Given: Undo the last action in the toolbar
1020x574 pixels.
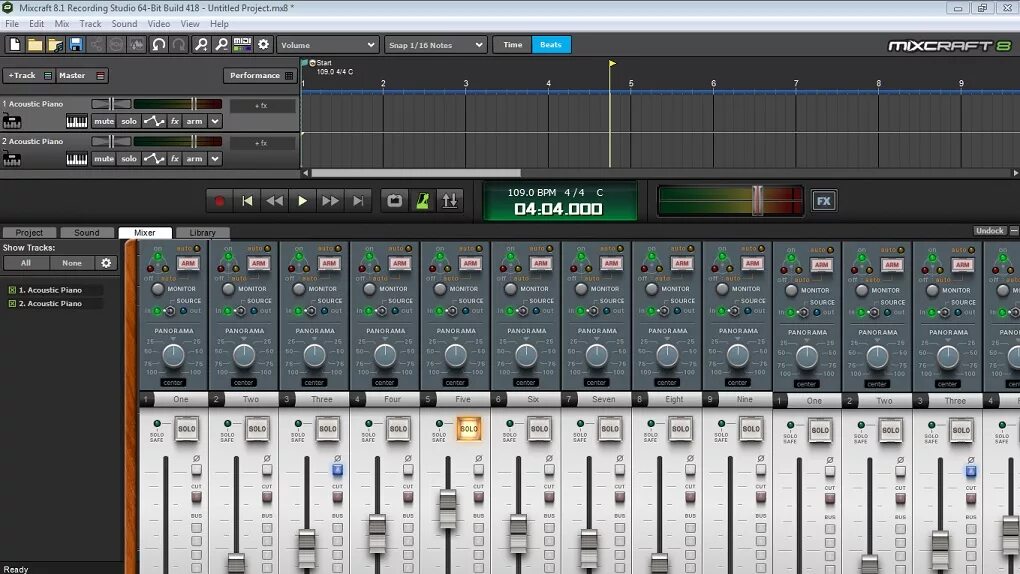Looking at the screenshot, I should pos(159,44).
